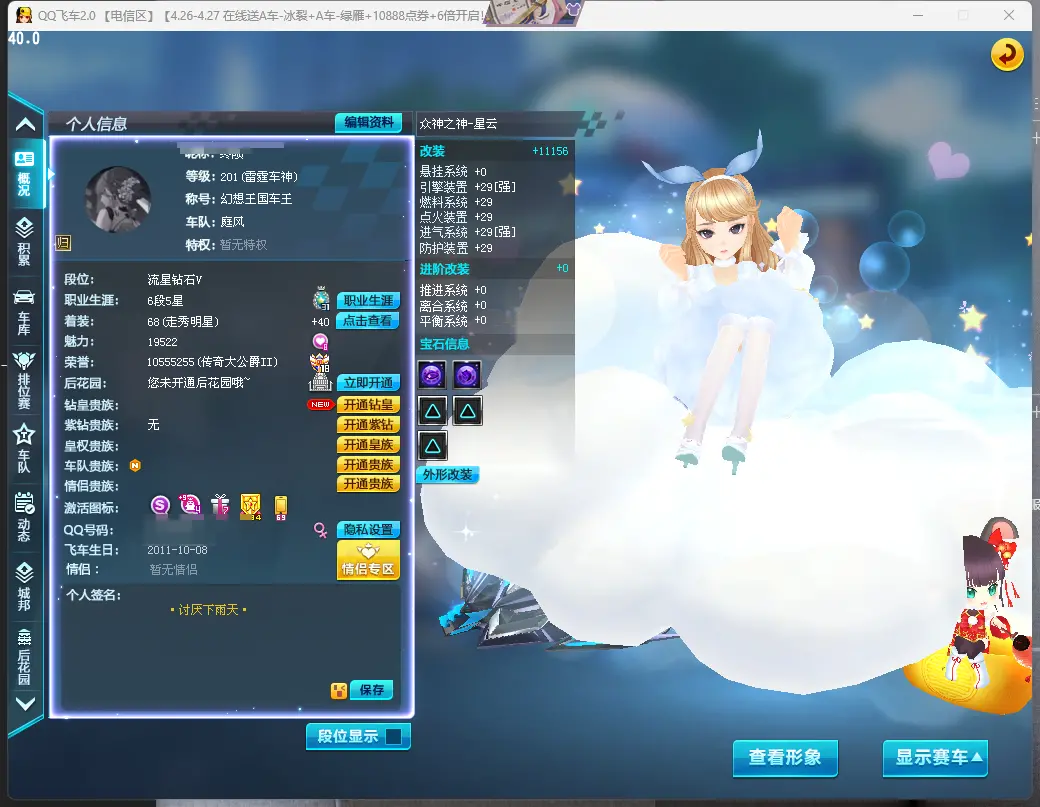This screenshot has width=1040, height=807.
Task: Click the charm value 19522
Action: click(x=162, y=341)
